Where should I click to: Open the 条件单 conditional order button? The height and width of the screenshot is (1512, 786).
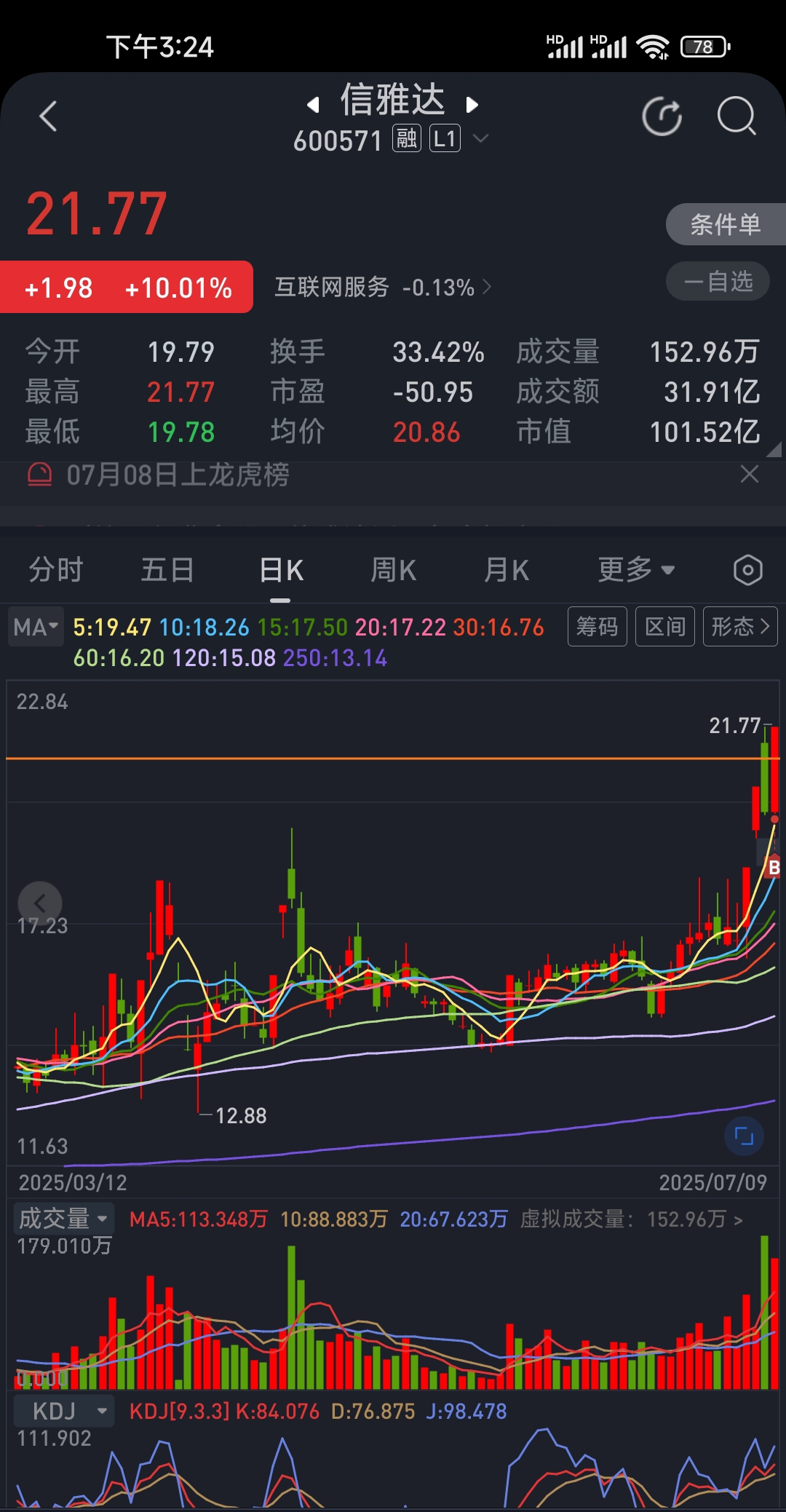(x=726, y=224)
